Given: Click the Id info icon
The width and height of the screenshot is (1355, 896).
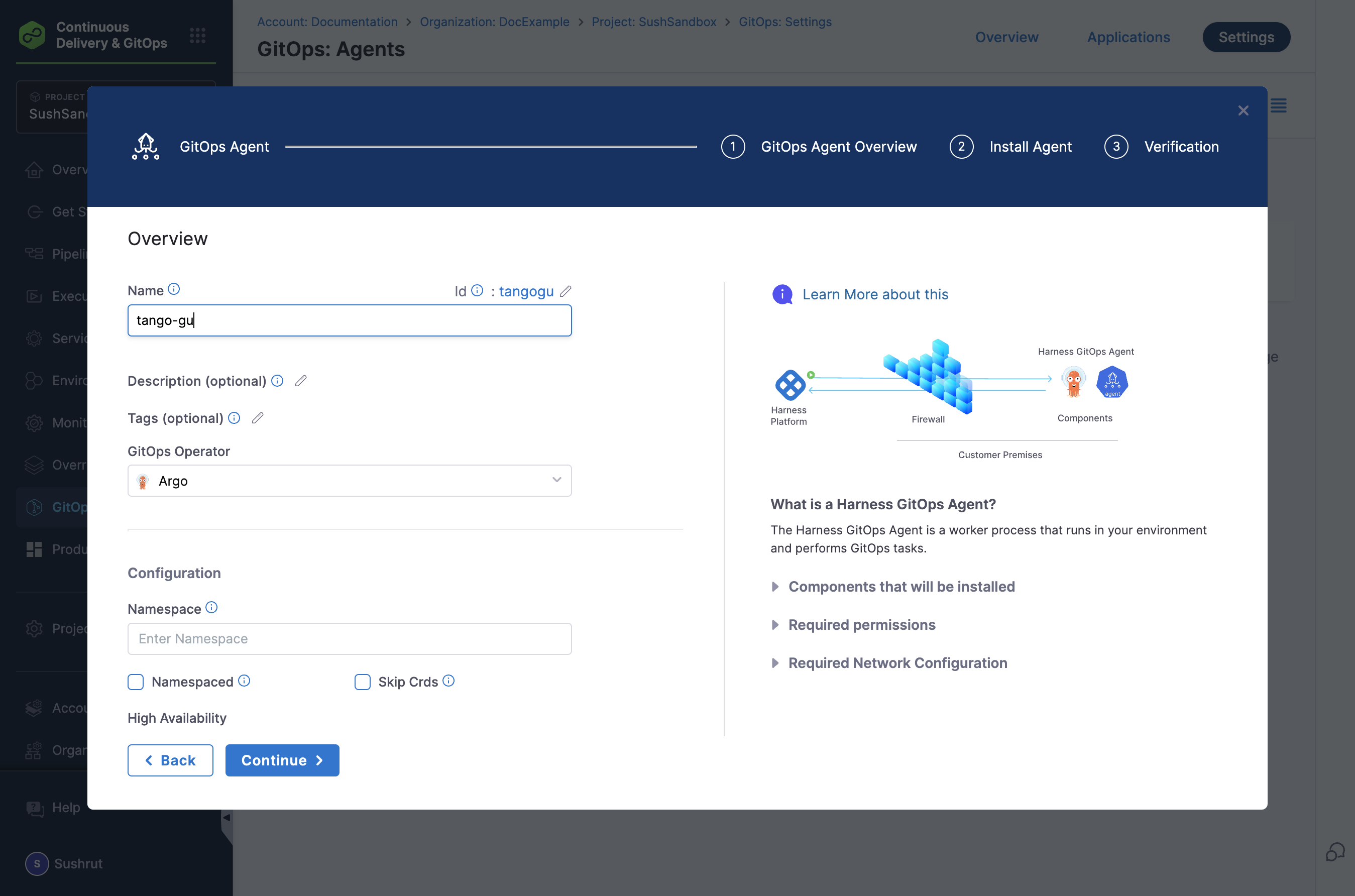Looking at the screenshot, I should pos(477,290).
